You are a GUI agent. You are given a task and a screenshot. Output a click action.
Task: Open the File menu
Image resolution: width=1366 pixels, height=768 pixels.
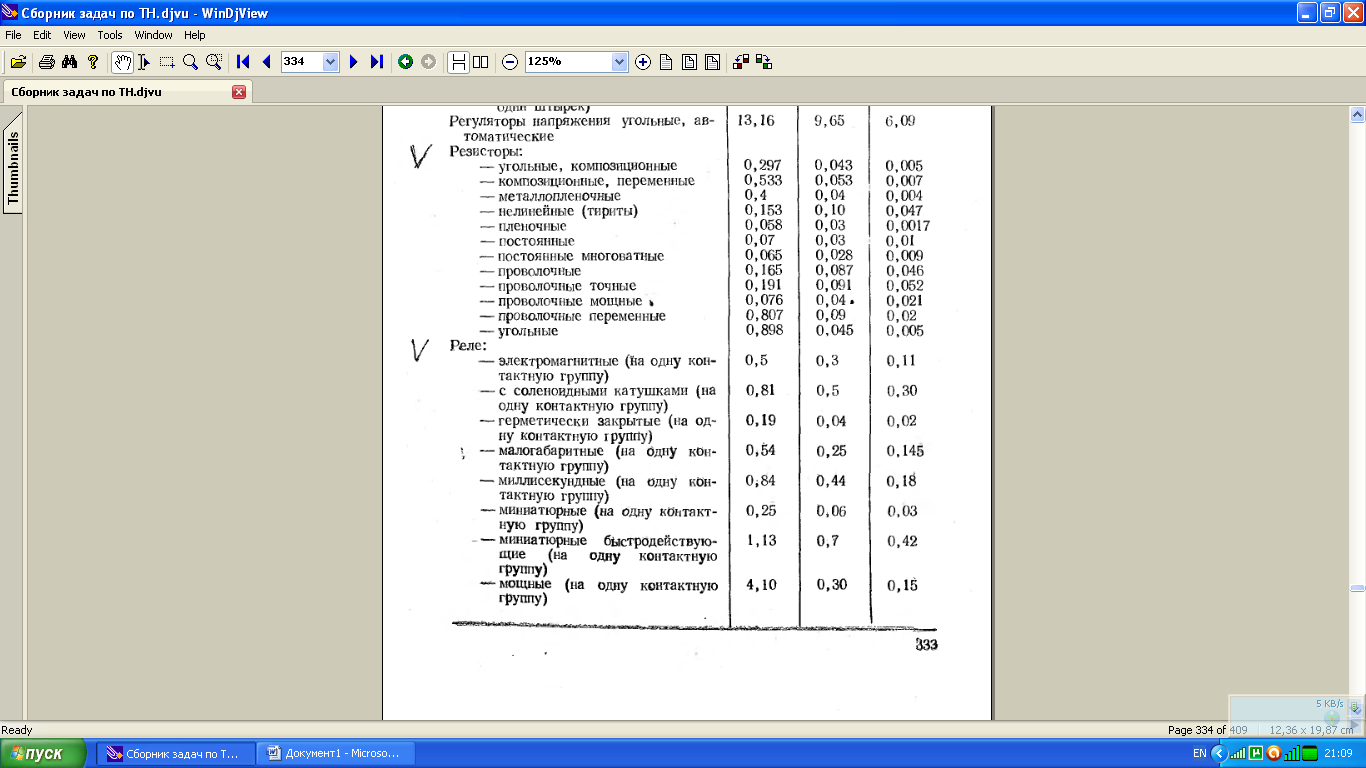pyautogui.click(x=13, y=35)
